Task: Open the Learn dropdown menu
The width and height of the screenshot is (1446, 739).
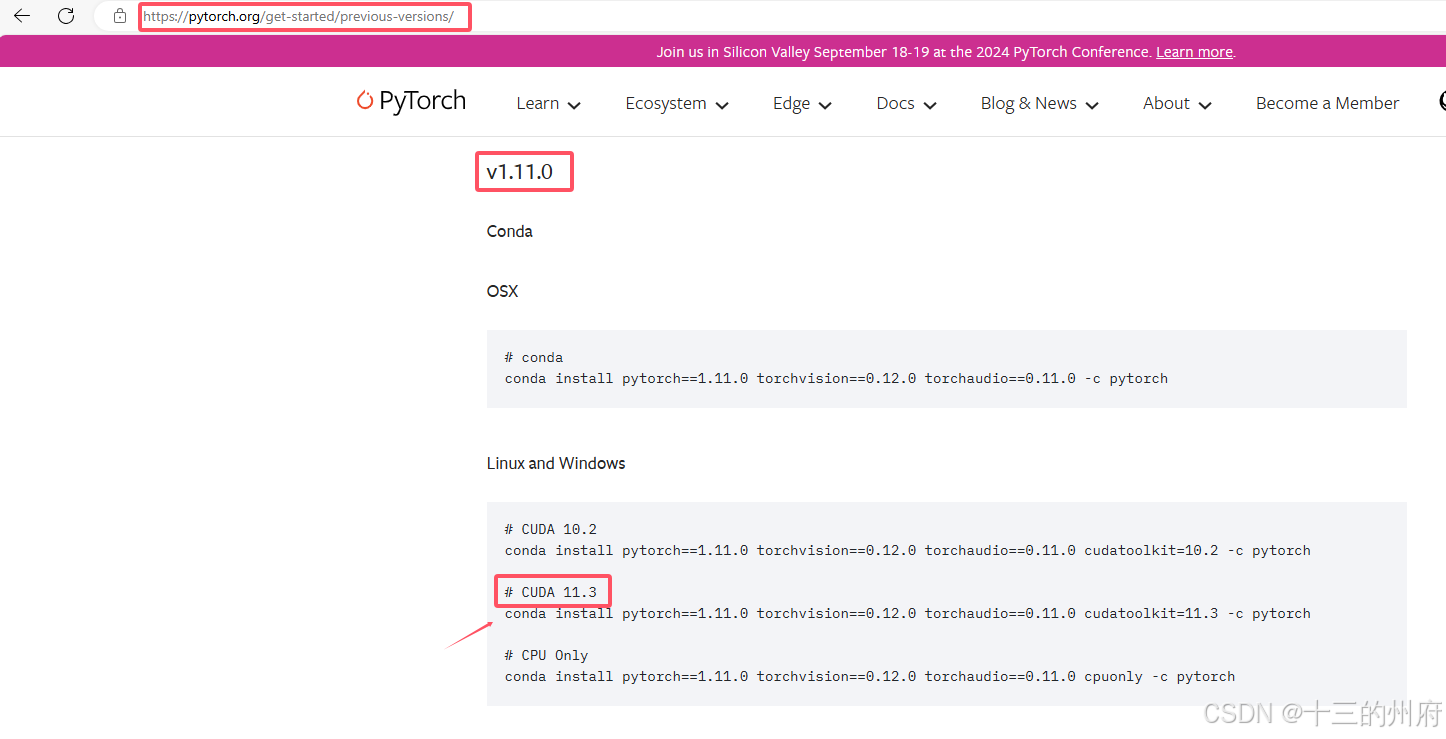Action: (x=548, y=104)
